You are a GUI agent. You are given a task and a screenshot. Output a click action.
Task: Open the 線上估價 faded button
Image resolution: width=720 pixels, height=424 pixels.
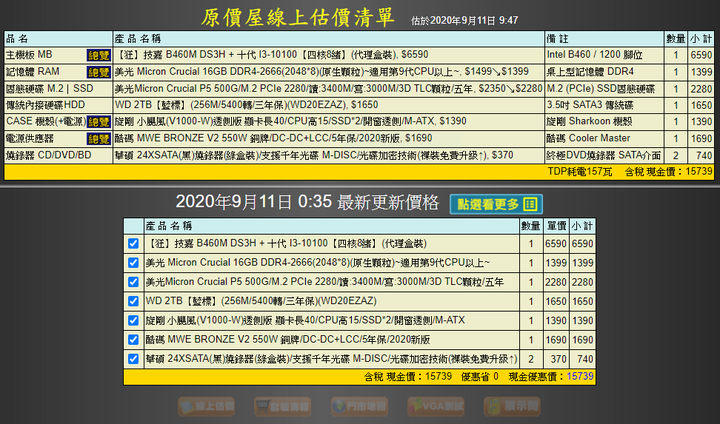(207, 407)
